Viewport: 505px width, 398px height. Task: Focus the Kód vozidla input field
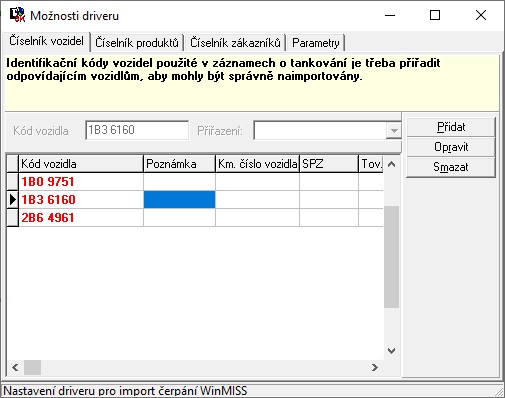coord(137,130)
